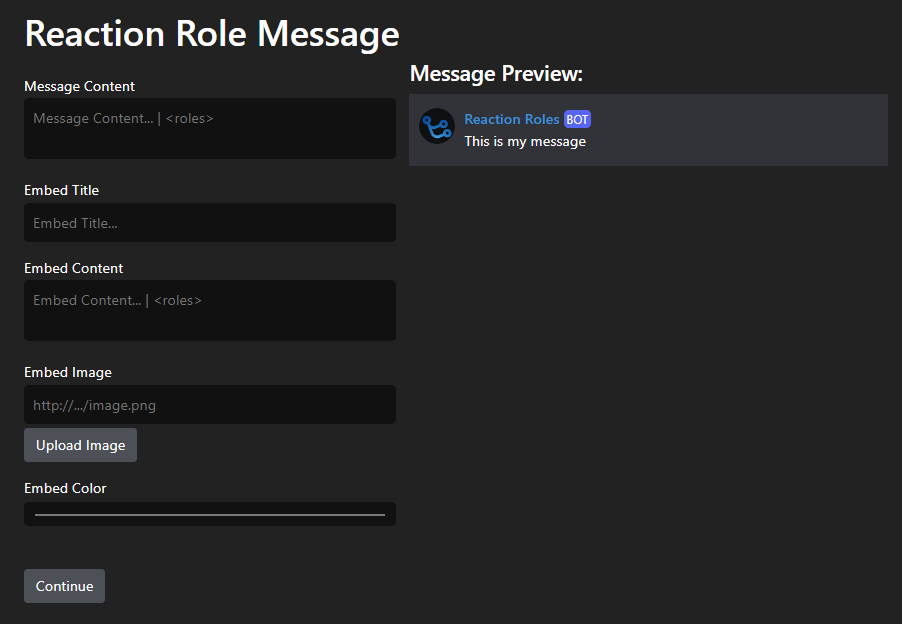Viewport: 902px width, 624px height.
Task: Focus the Embed Content text area
Action: pyautogui.click(x=210, y=310)
